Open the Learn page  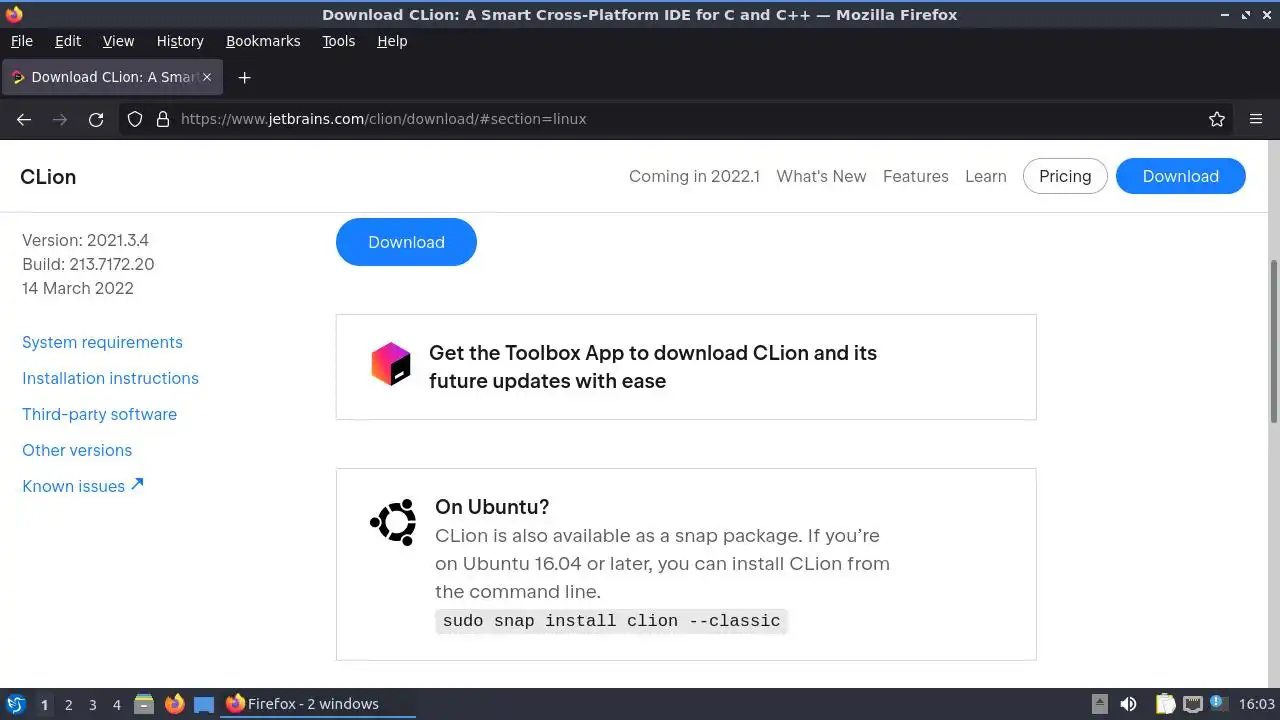(986, 176)
